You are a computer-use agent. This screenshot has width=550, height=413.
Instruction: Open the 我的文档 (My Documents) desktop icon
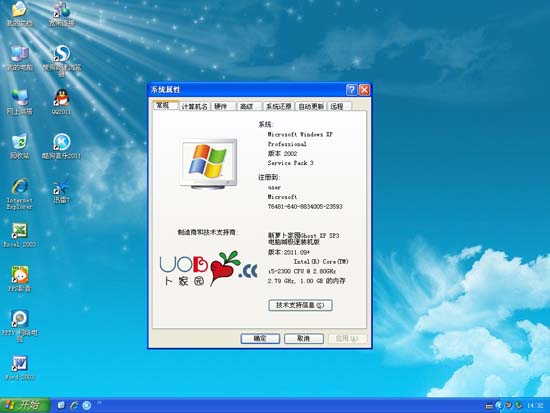pos(20,14)
